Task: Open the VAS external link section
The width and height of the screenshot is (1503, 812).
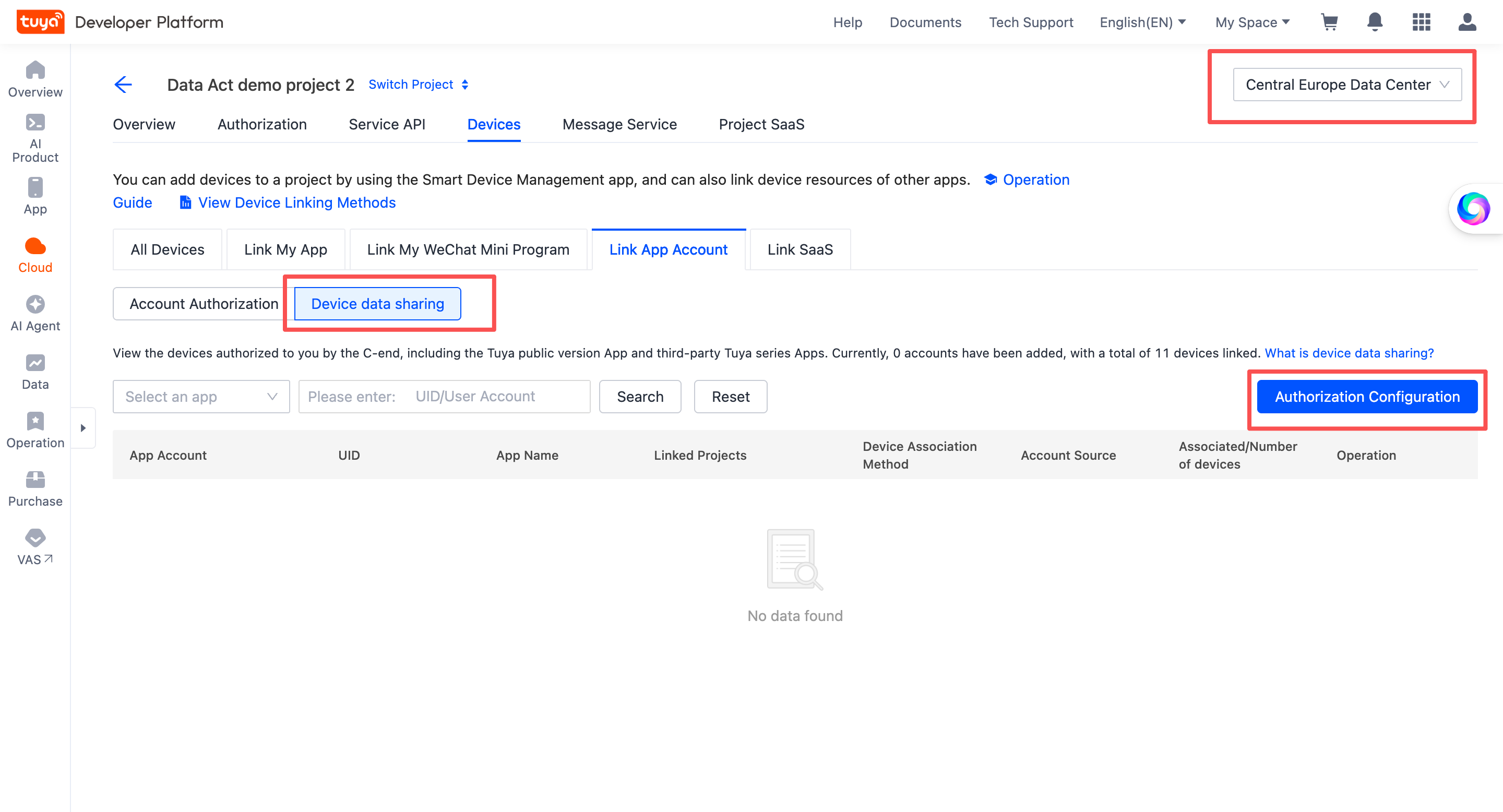Action: coord(35,545)
